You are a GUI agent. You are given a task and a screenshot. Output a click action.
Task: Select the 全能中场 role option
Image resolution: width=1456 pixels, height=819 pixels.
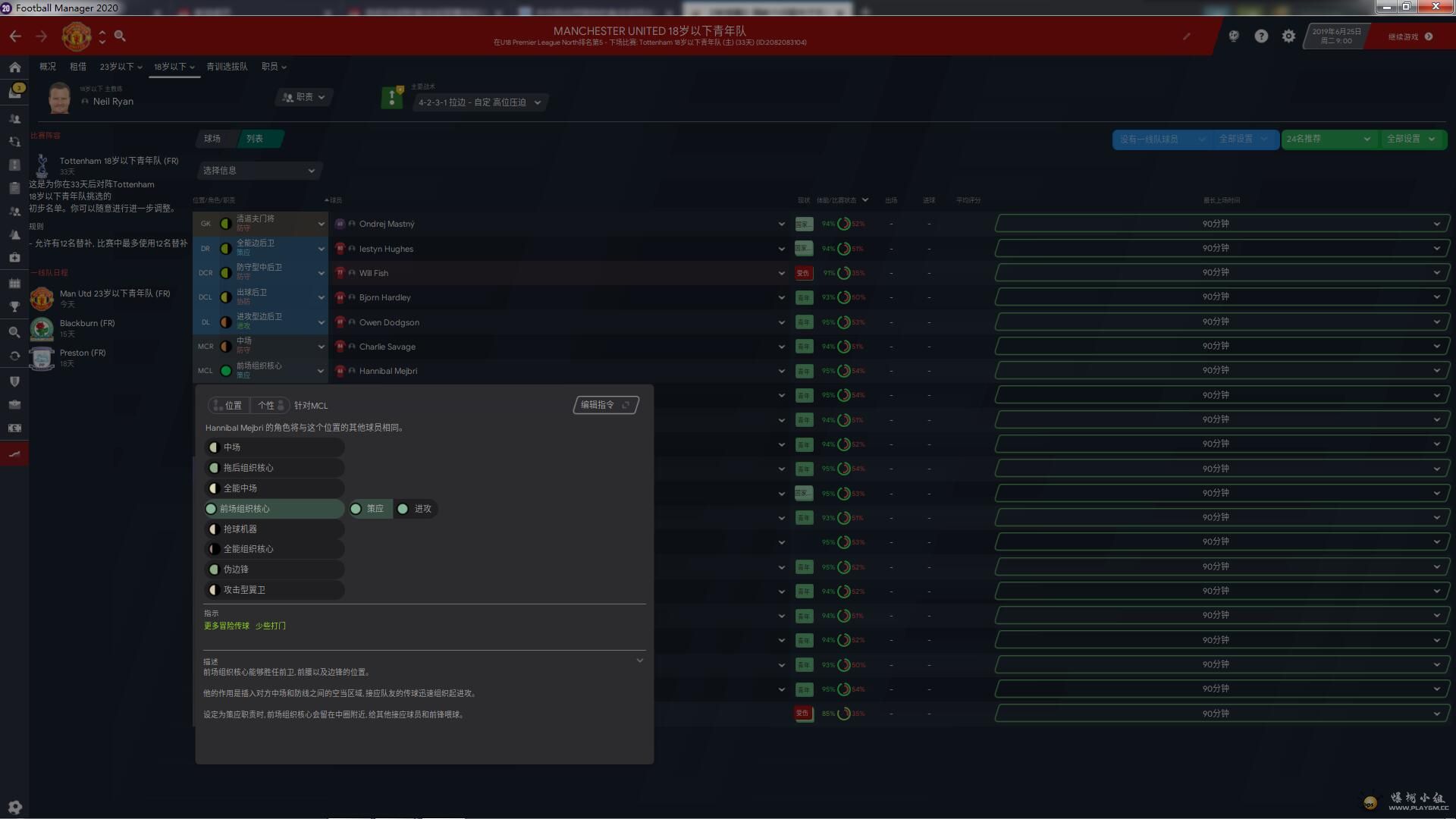[275, 488]
